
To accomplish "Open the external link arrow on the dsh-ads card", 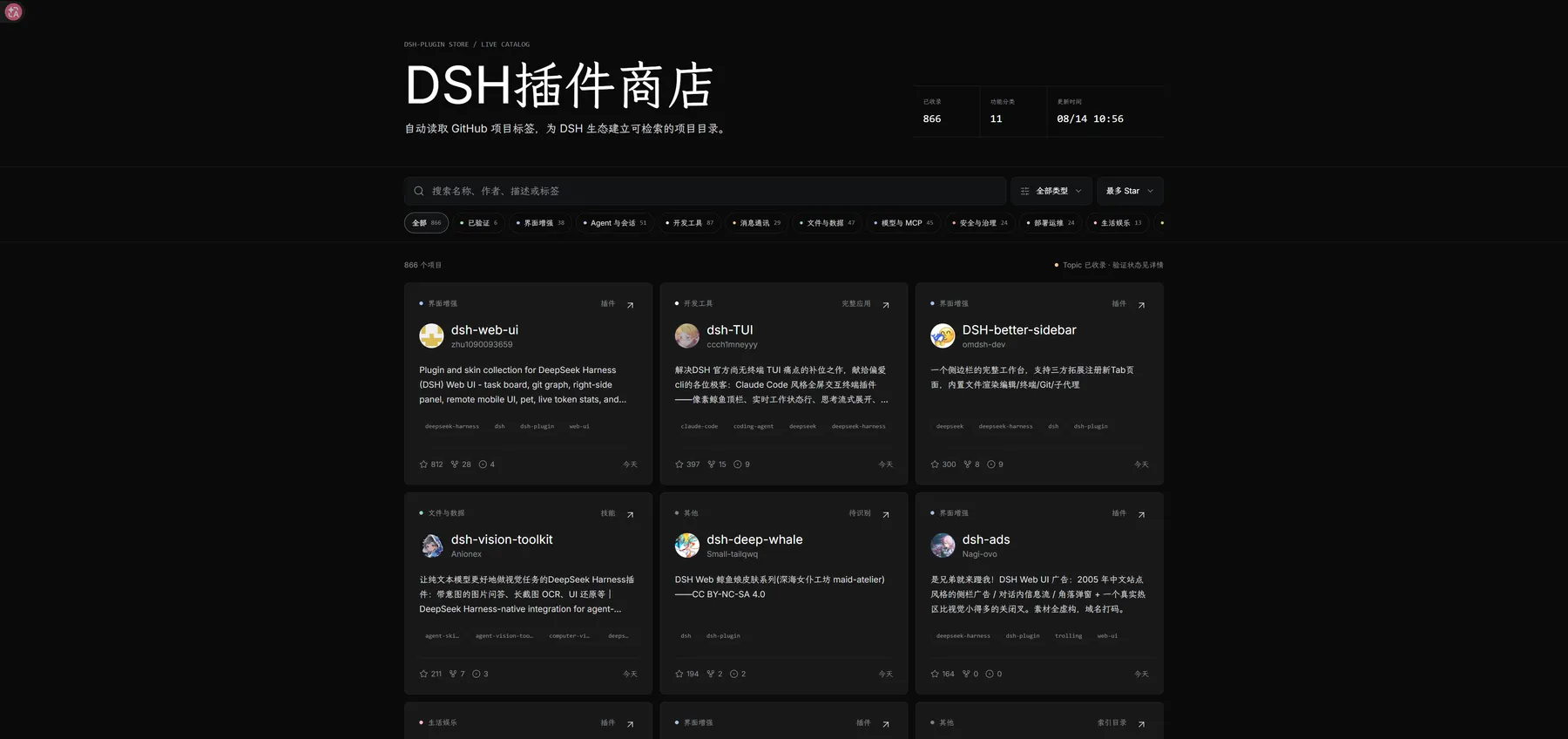I will tap(1141, 514).
